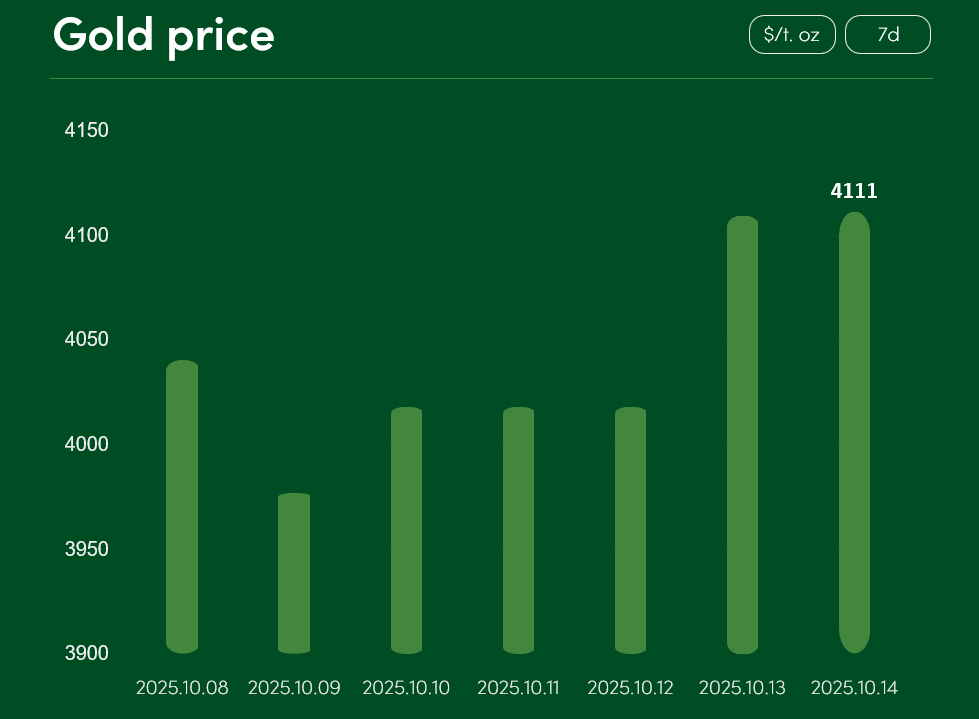Select the 2025.10.14 date label
The width and height of the screenshot is (979, 719).
point(854,688)
